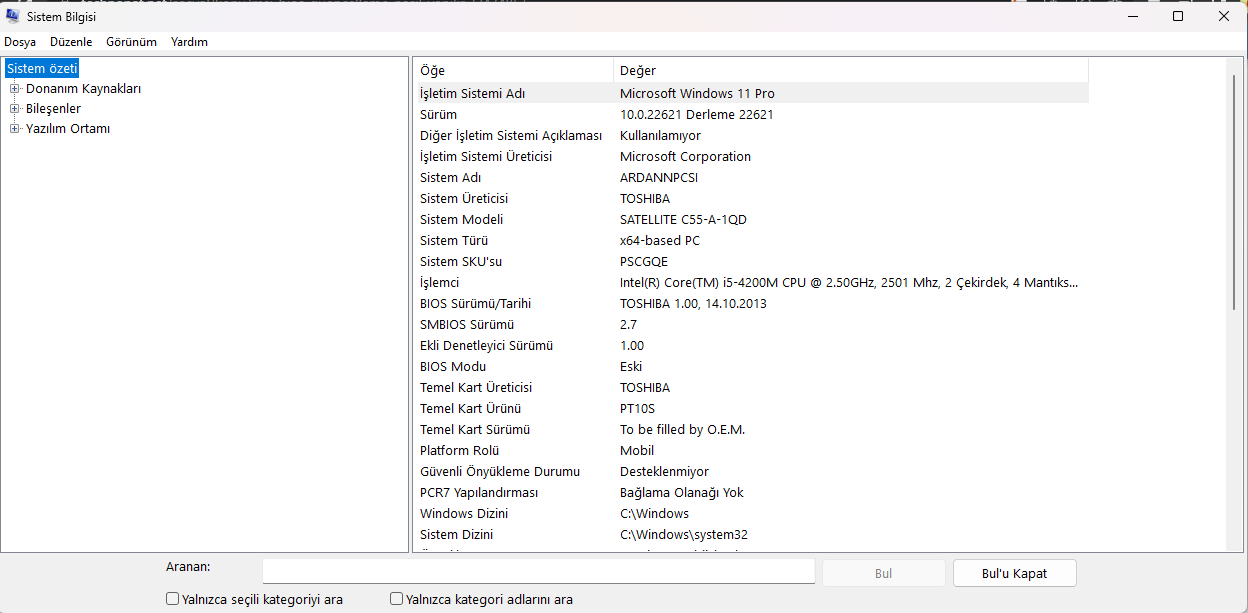
Task: Select the Sistem SKU'su row
Action: click(x=752, y=261)
